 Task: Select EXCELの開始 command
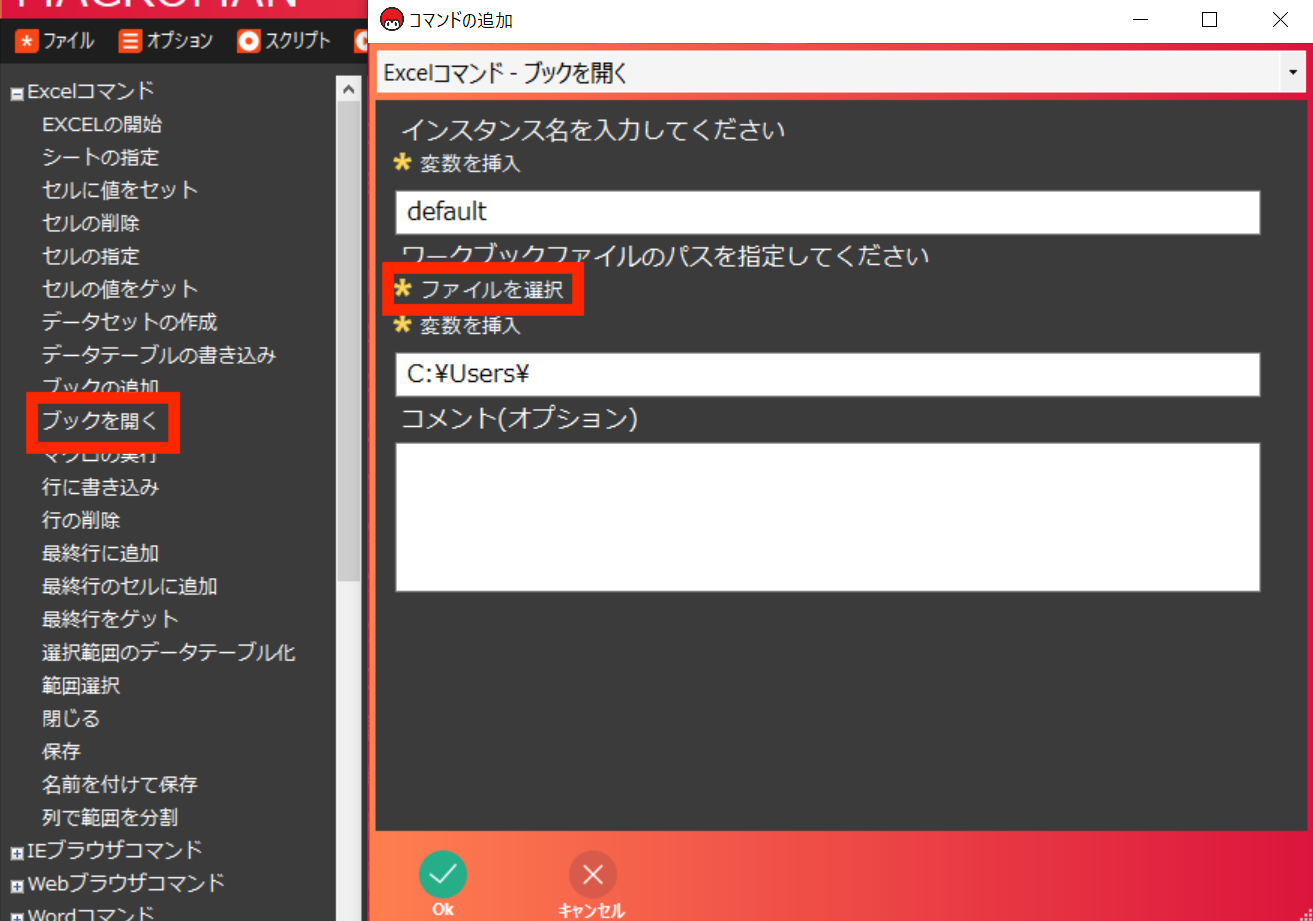(102, 124)
